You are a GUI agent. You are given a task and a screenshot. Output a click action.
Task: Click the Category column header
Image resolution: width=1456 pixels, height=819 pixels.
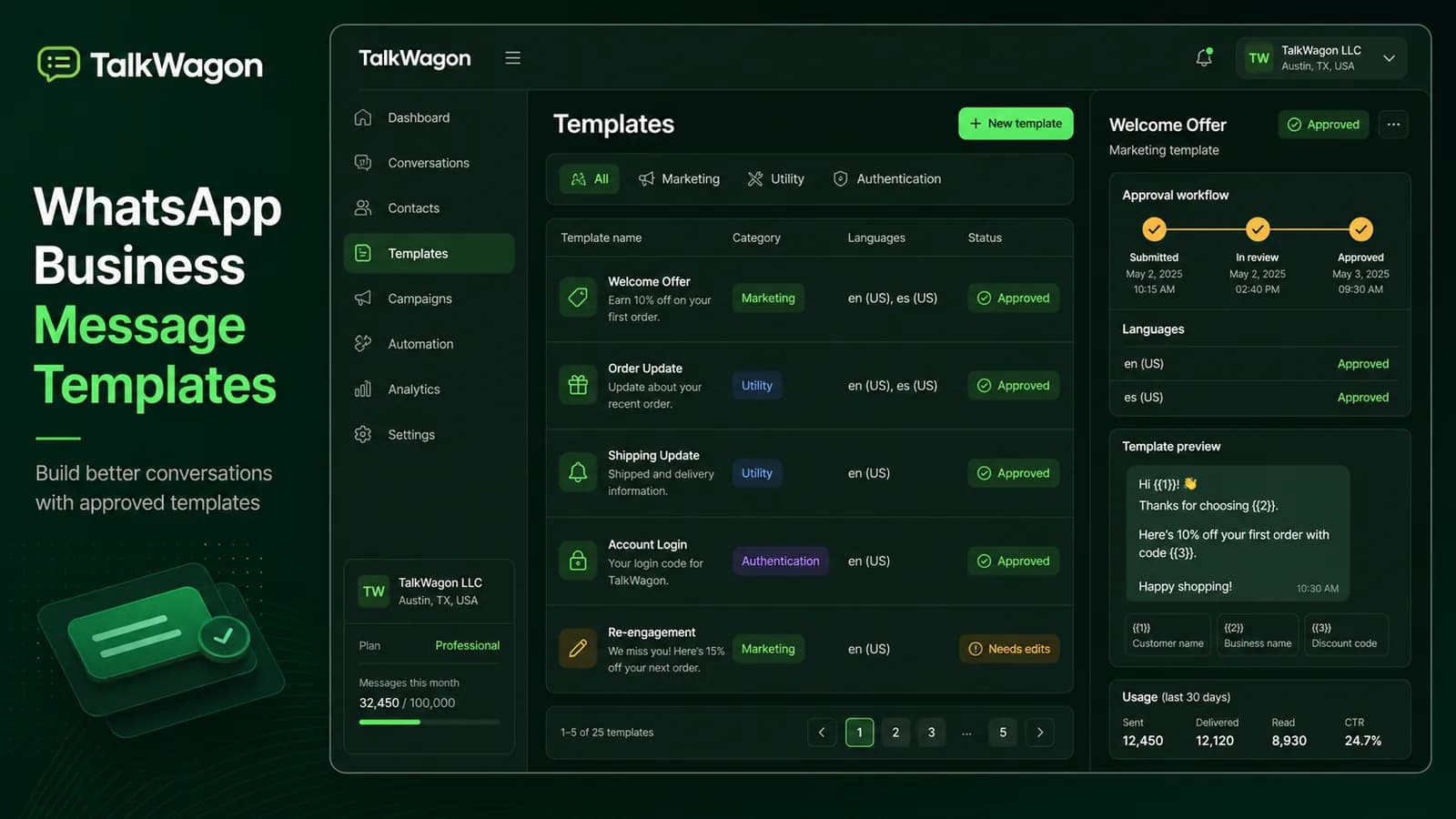[x=756, y=238]
